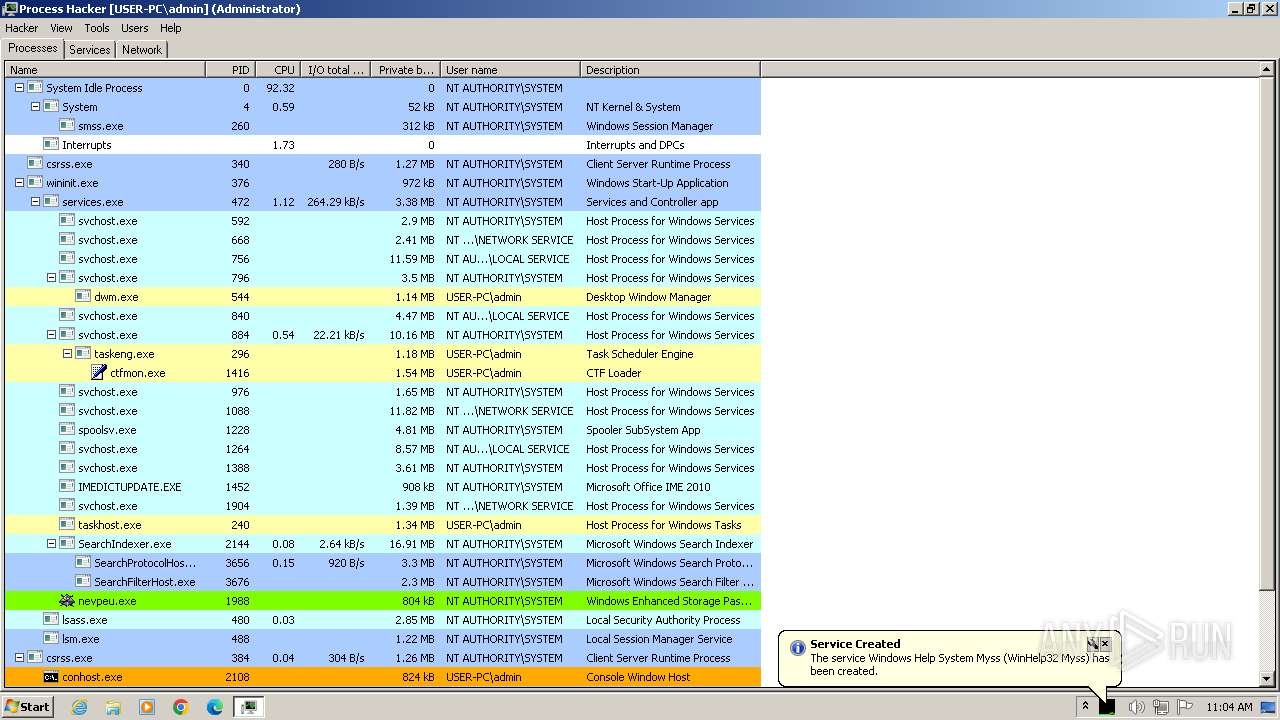The height and width of the screenshot is (720, 1280).
Task: Click the volume speaker tray icon
Action: 1136,707
